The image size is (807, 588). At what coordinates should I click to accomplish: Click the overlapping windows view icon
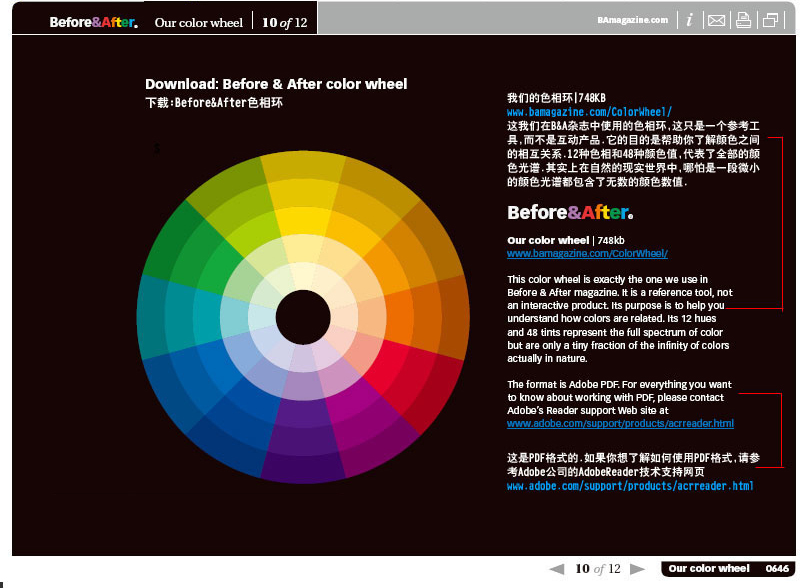(x=771, y=20)
